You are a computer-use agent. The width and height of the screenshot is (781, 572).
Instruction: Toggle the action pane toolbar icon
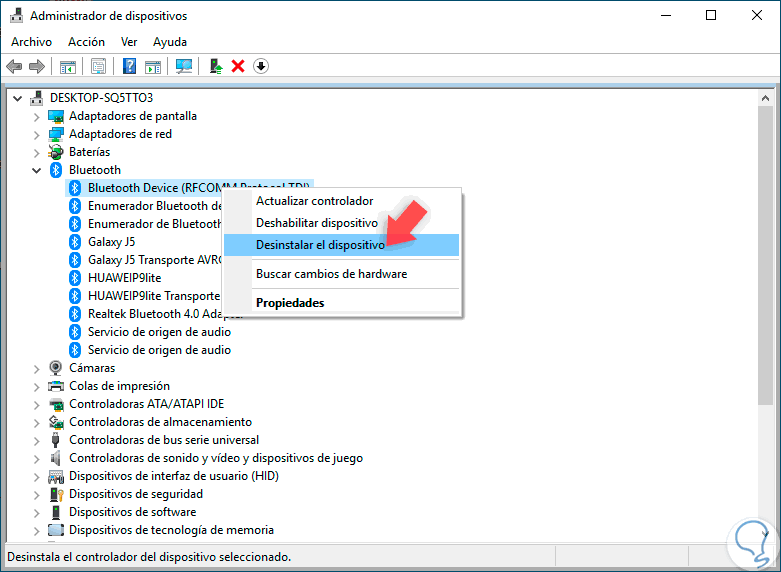click(x=153, y=66)
